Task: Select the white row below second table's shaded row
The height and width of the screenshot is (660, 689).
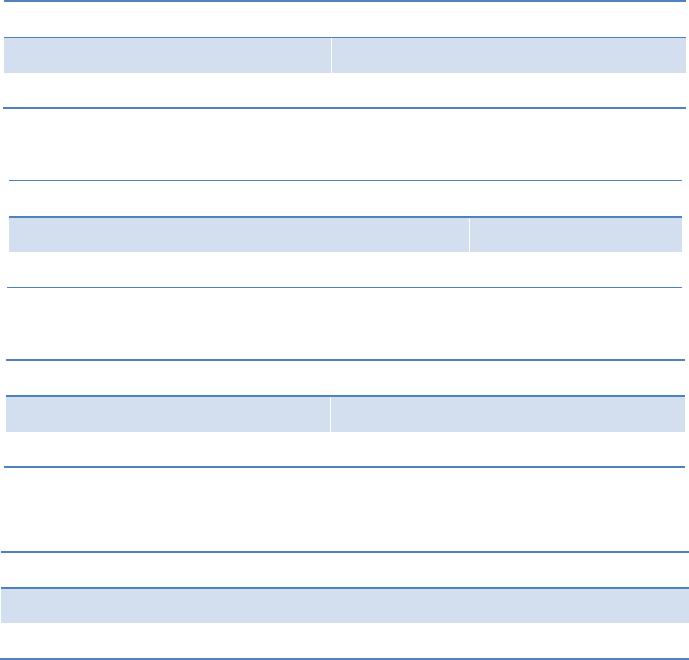Action: 345,269
